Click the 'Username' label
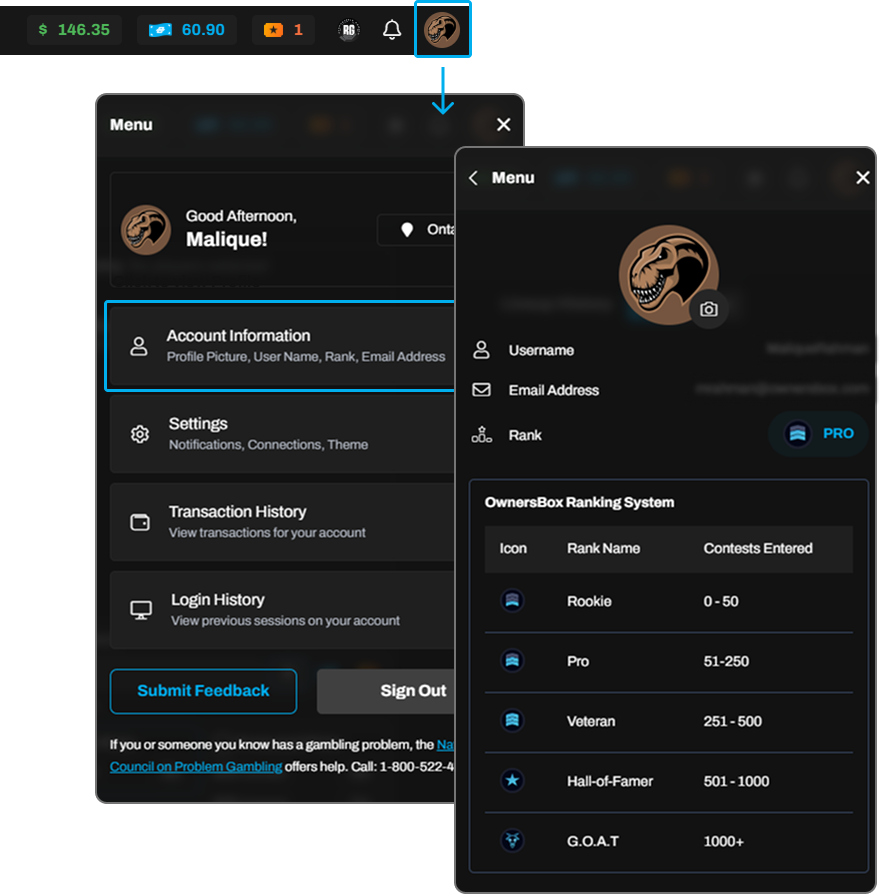The image size is (880, 894). tap(541, 350)
